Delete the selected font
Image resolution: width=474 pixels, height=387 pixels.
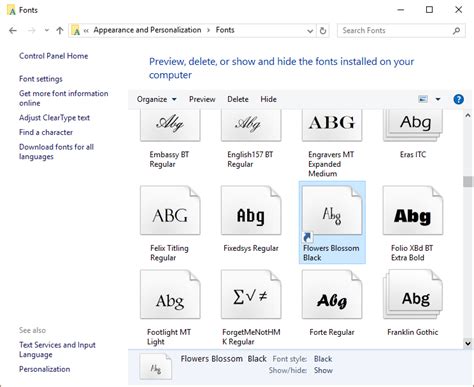point(238,99)
